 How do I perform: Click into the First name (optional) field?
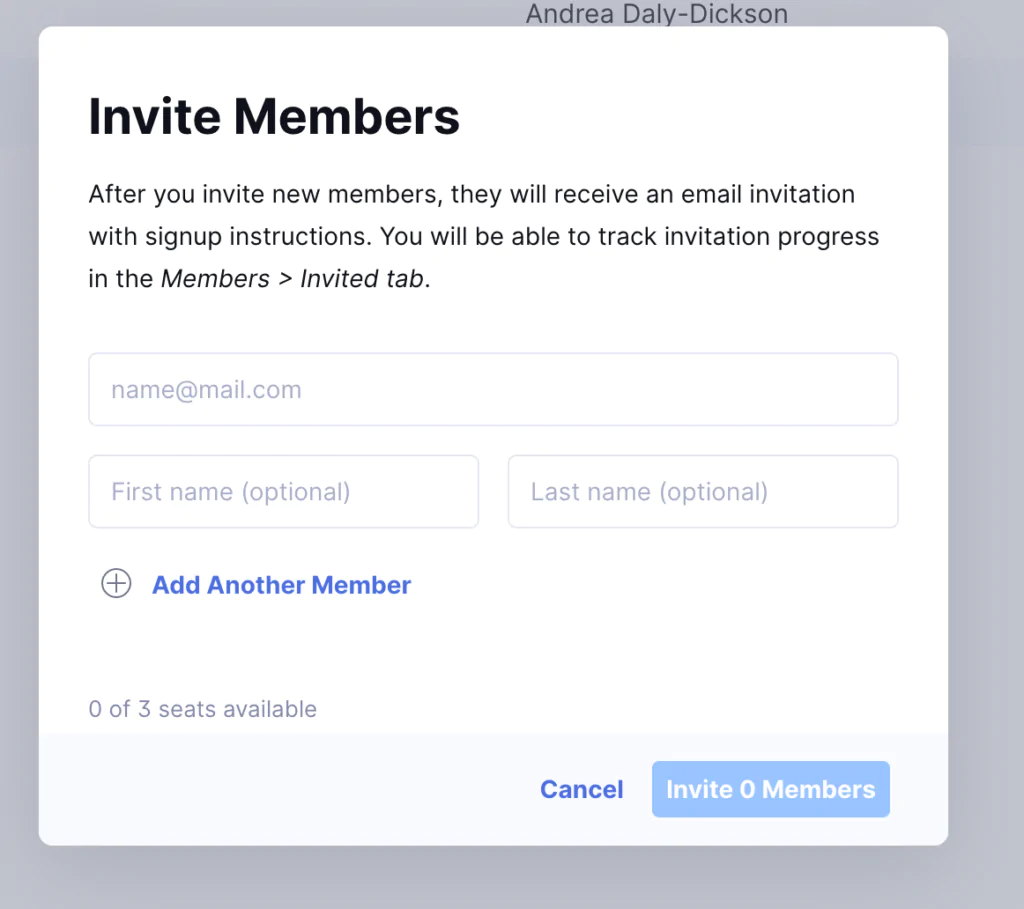point(283,491)
